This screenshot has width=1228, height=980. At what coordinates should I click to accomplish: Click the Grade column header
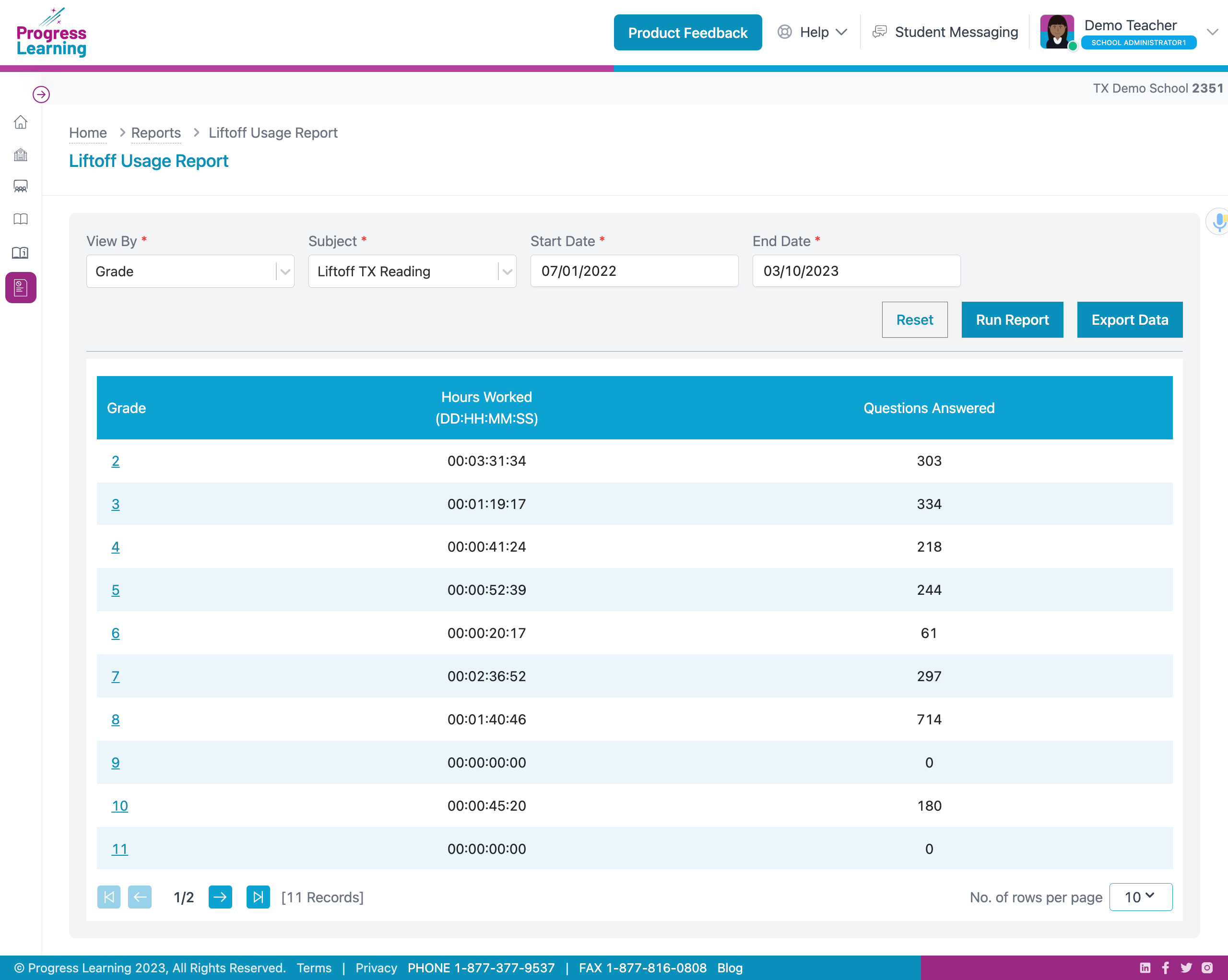[127, 408]
